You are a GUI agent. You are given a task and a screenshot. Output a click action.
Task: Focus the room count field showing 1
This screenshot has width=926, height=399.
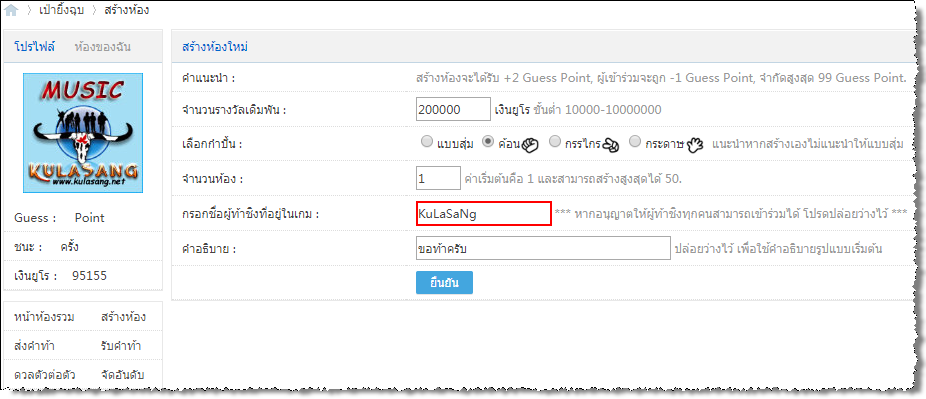[438, 178]
